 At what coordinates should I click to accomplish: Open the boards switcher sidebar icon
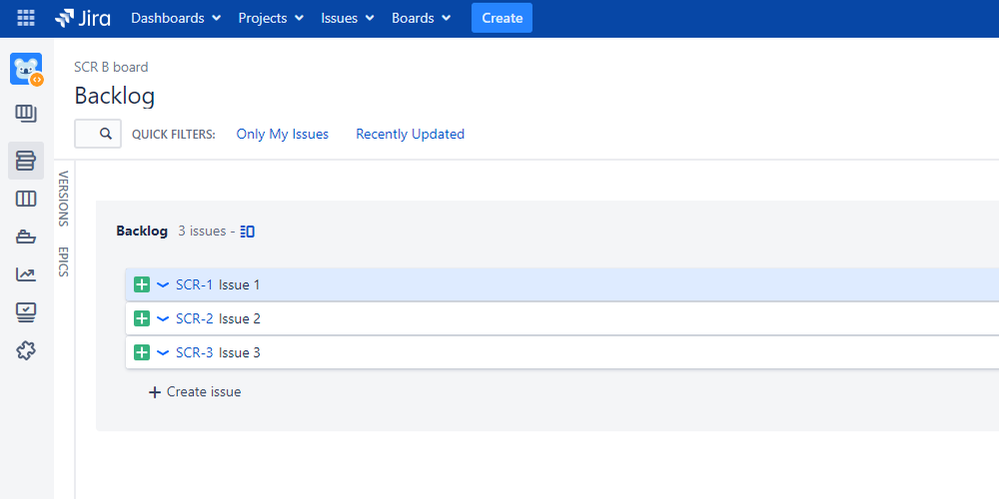pos(26,114)
